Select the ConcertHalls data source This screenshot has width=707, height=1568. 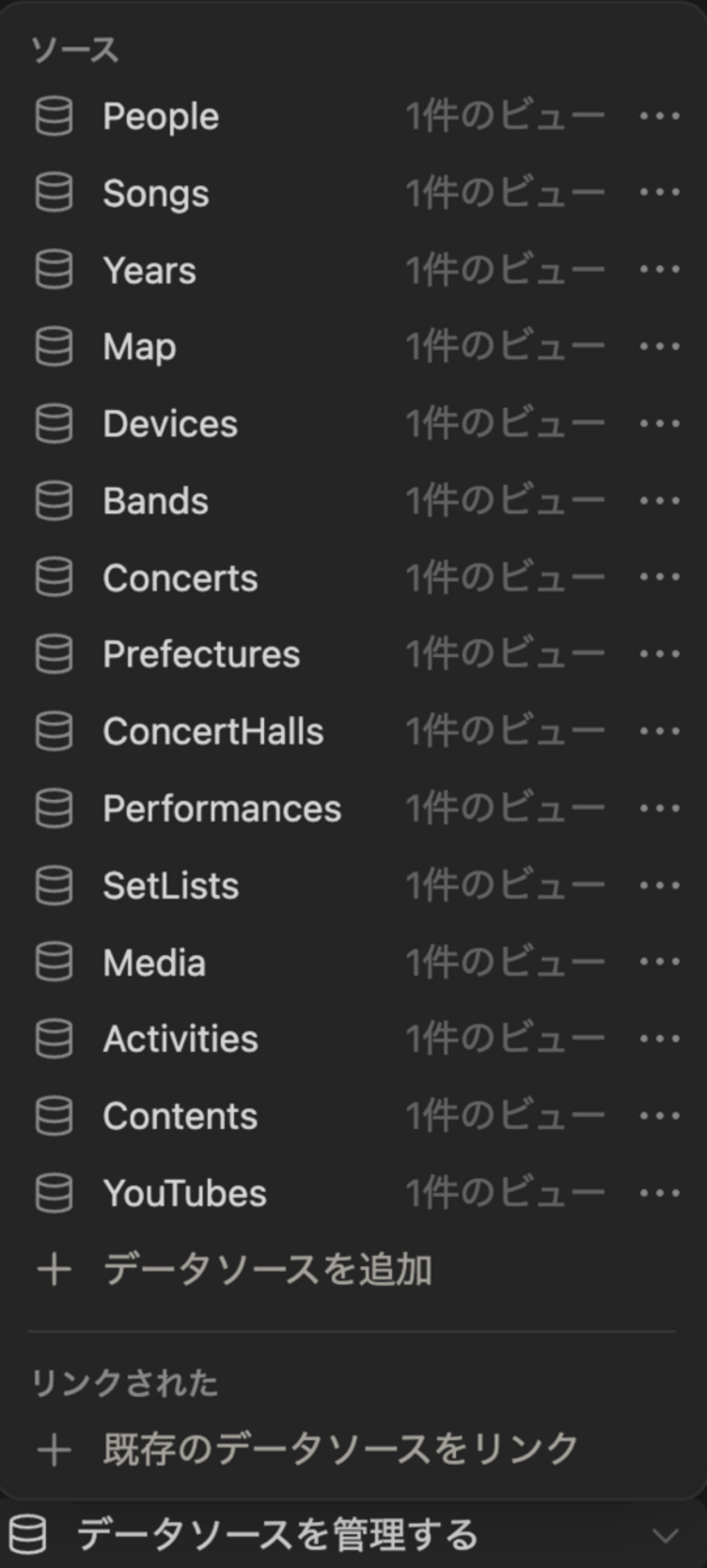(353, 731)
